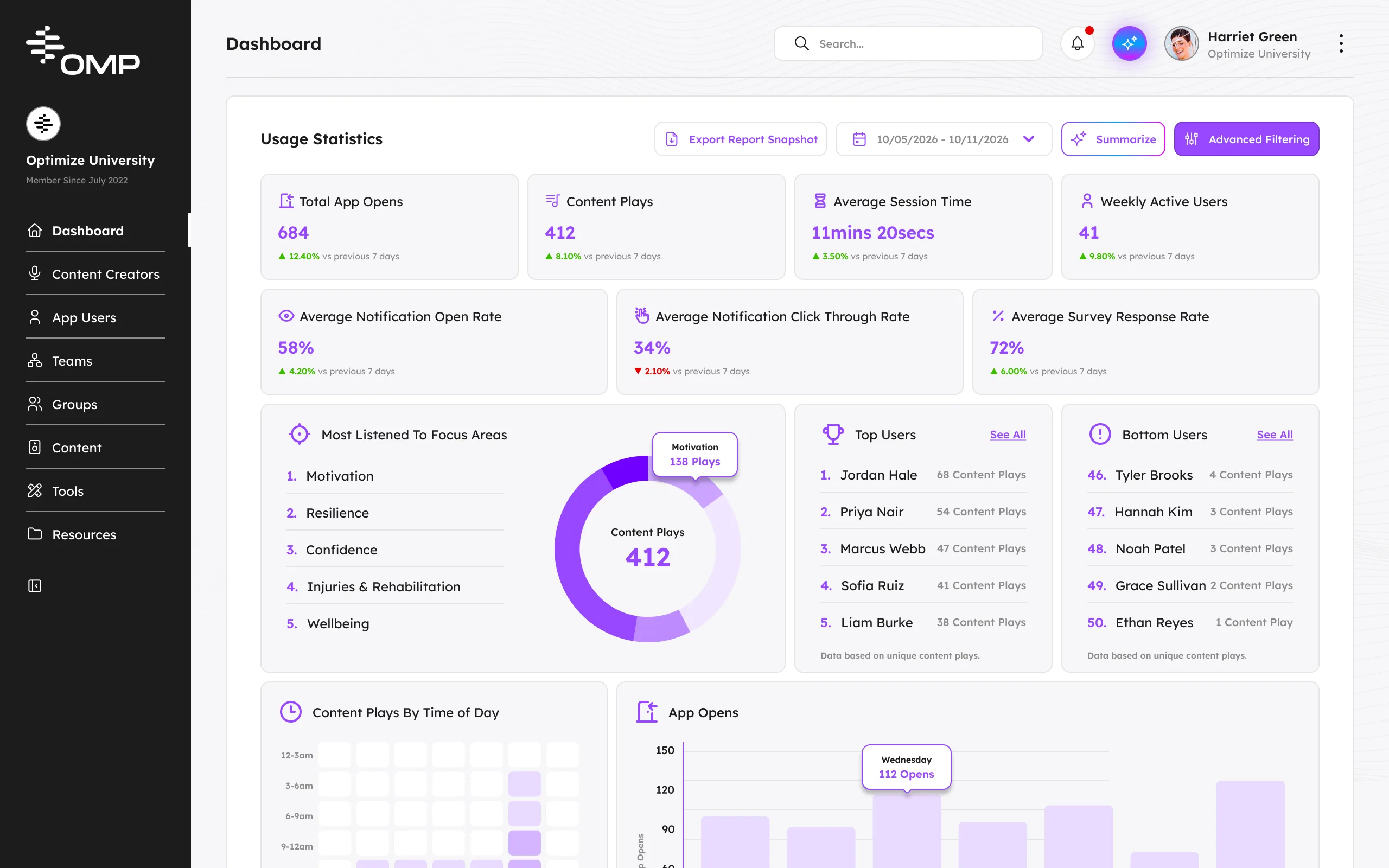Open Content Creators in the sidebar
Viewport: 1389px width, 868px height.
pos(95,274)
